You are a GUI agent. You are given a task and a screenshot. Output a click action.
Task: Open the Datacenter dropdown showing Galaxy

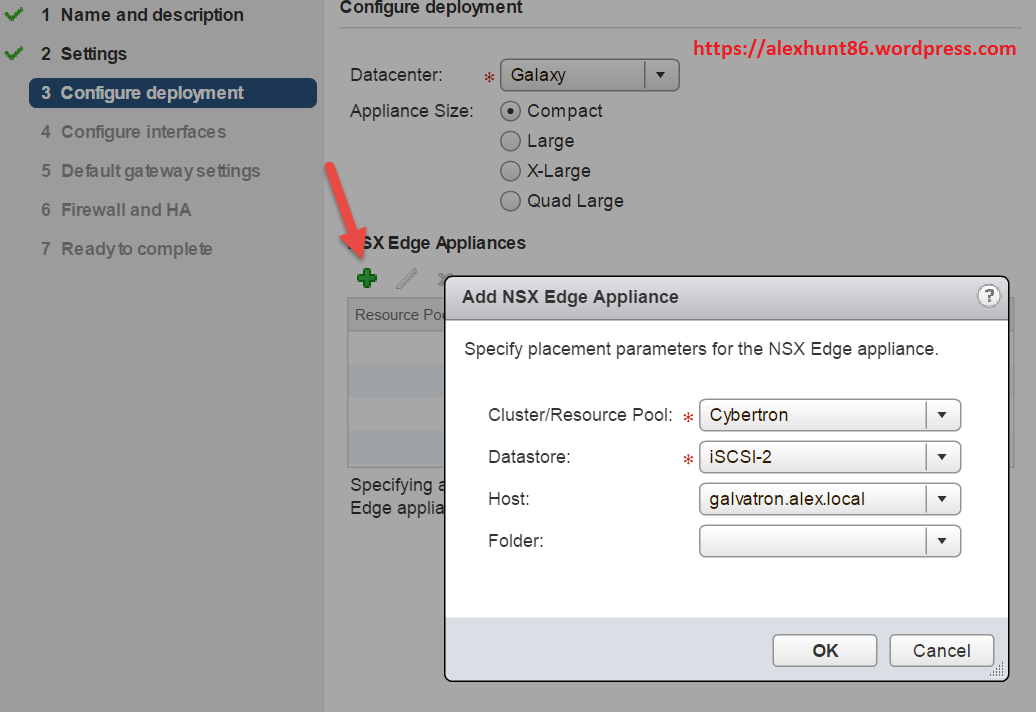tap(662, 75)
